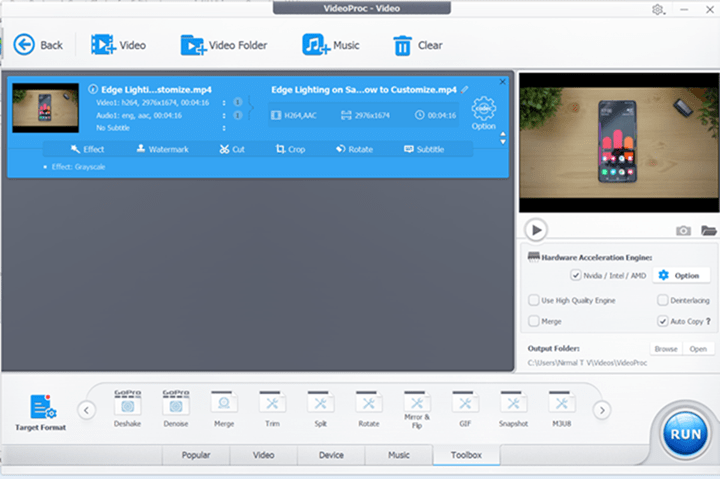
Task: Select the Deshake toolbox item
Action: click(x=128, y=409)
